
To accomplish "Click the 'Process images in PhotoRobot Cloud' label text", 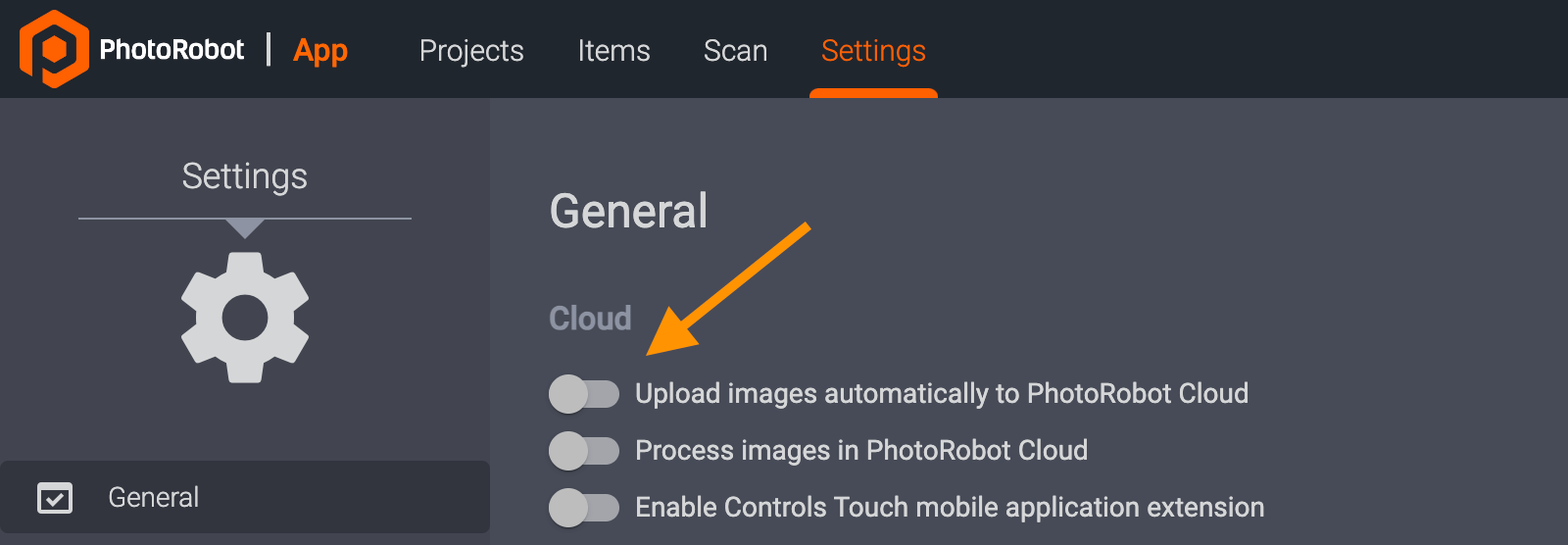I will [x=860, y=451].
